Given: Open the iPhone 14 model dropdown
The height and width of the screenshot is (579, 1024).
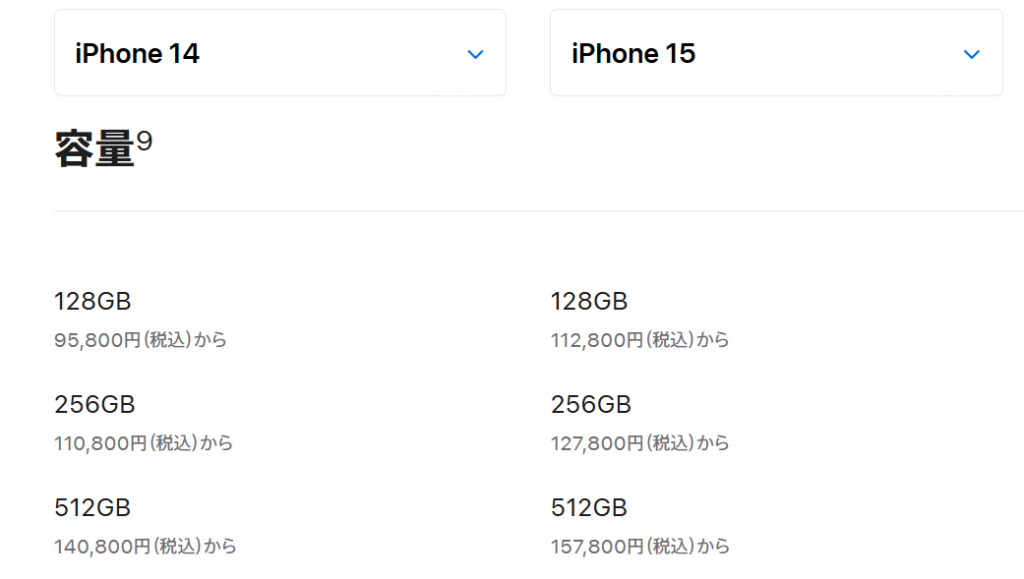Looking at the screenshot, I should click(280, 53).
